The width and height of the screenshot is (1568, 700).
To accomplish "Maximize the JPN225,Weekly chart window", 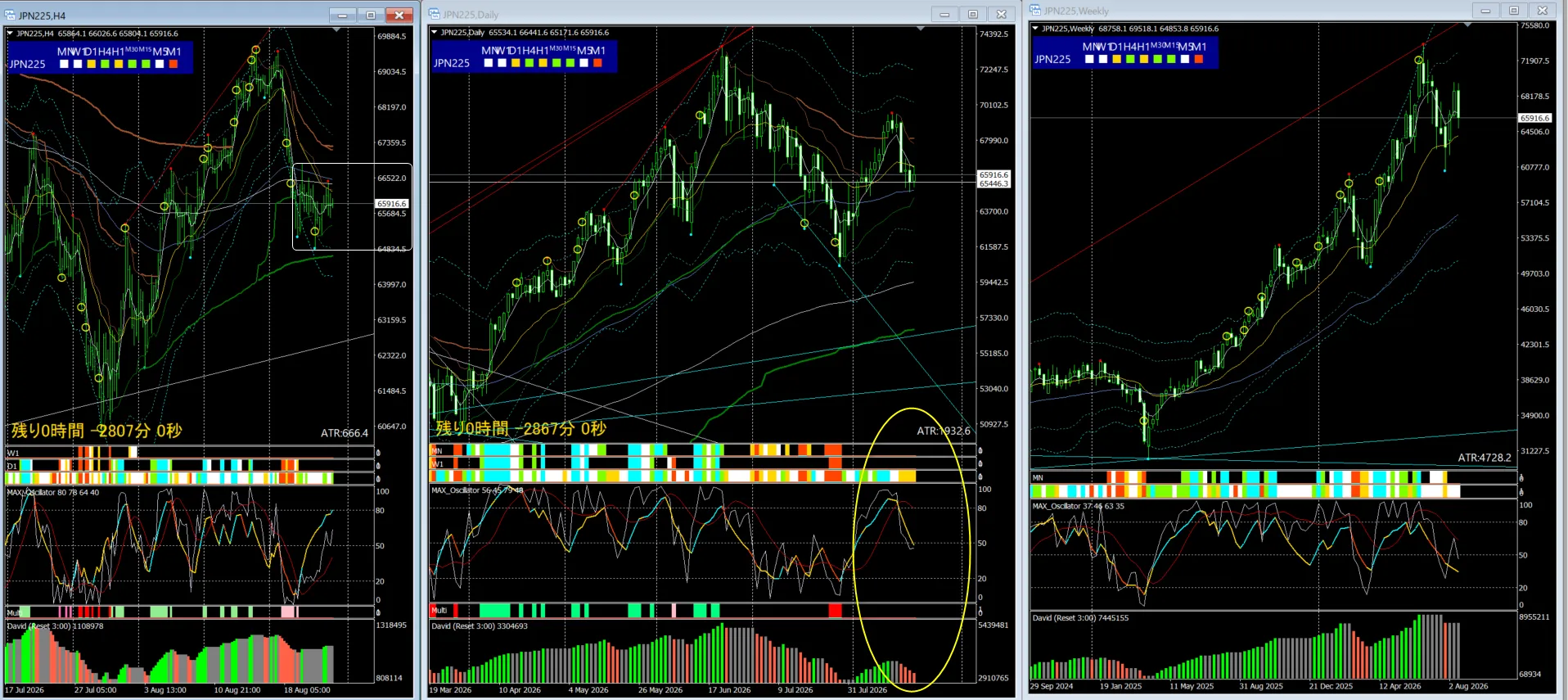I will (1514, 10).
